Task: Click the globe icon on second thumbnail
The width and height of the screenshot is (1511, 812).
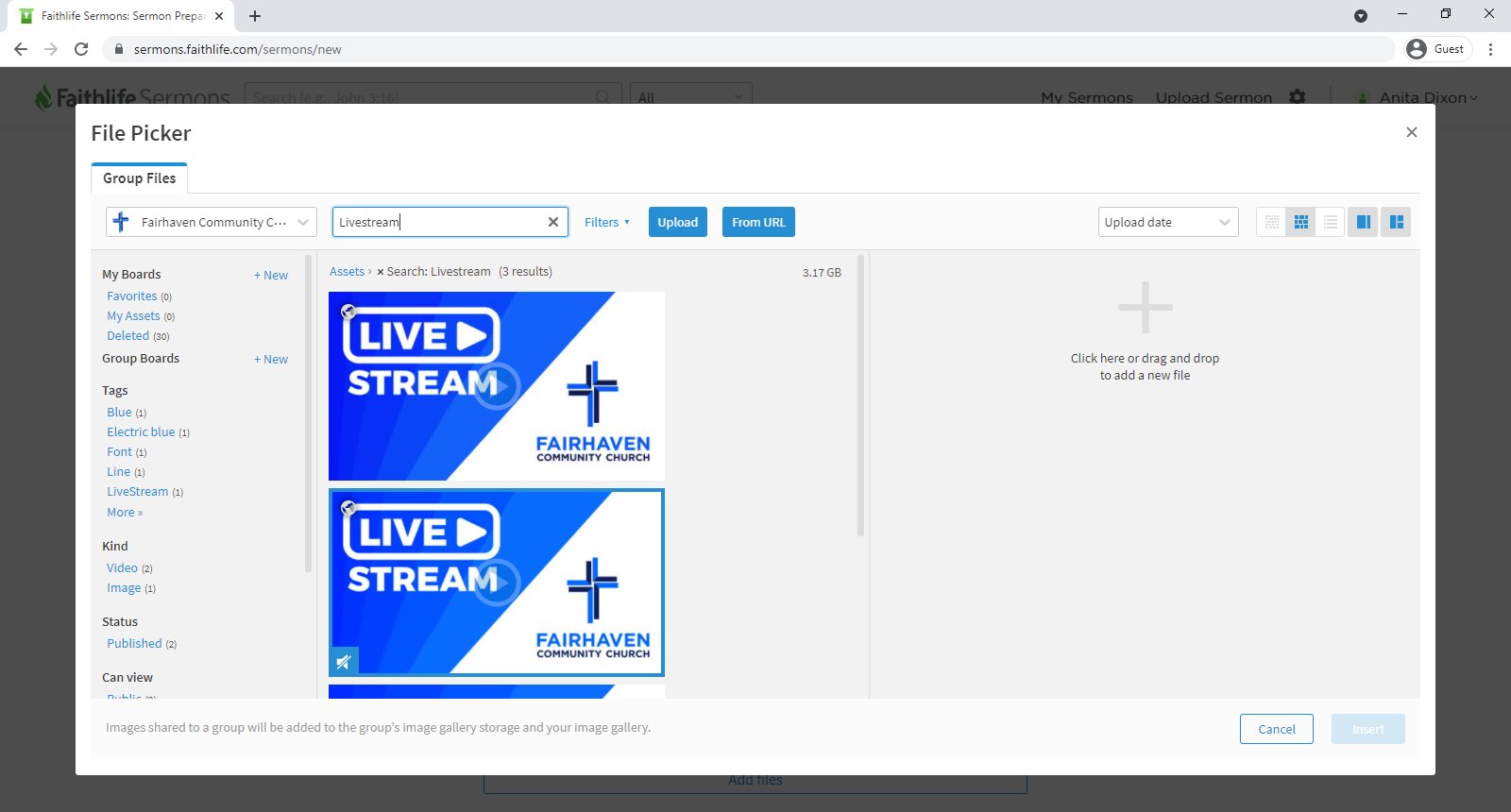Action: pyautogui.click(x=348, y=508)
